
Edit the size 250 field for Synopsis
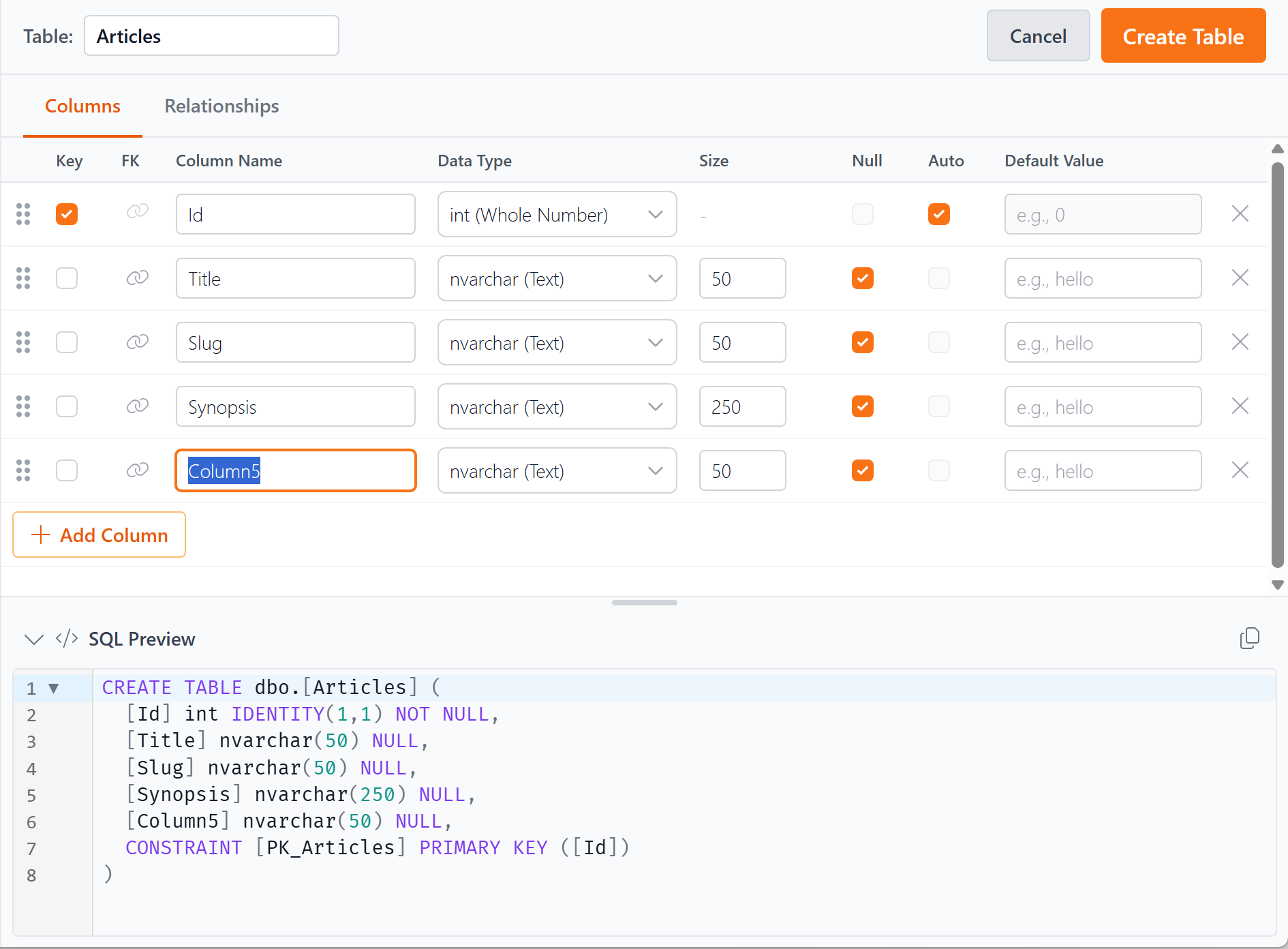click(743, 406)
